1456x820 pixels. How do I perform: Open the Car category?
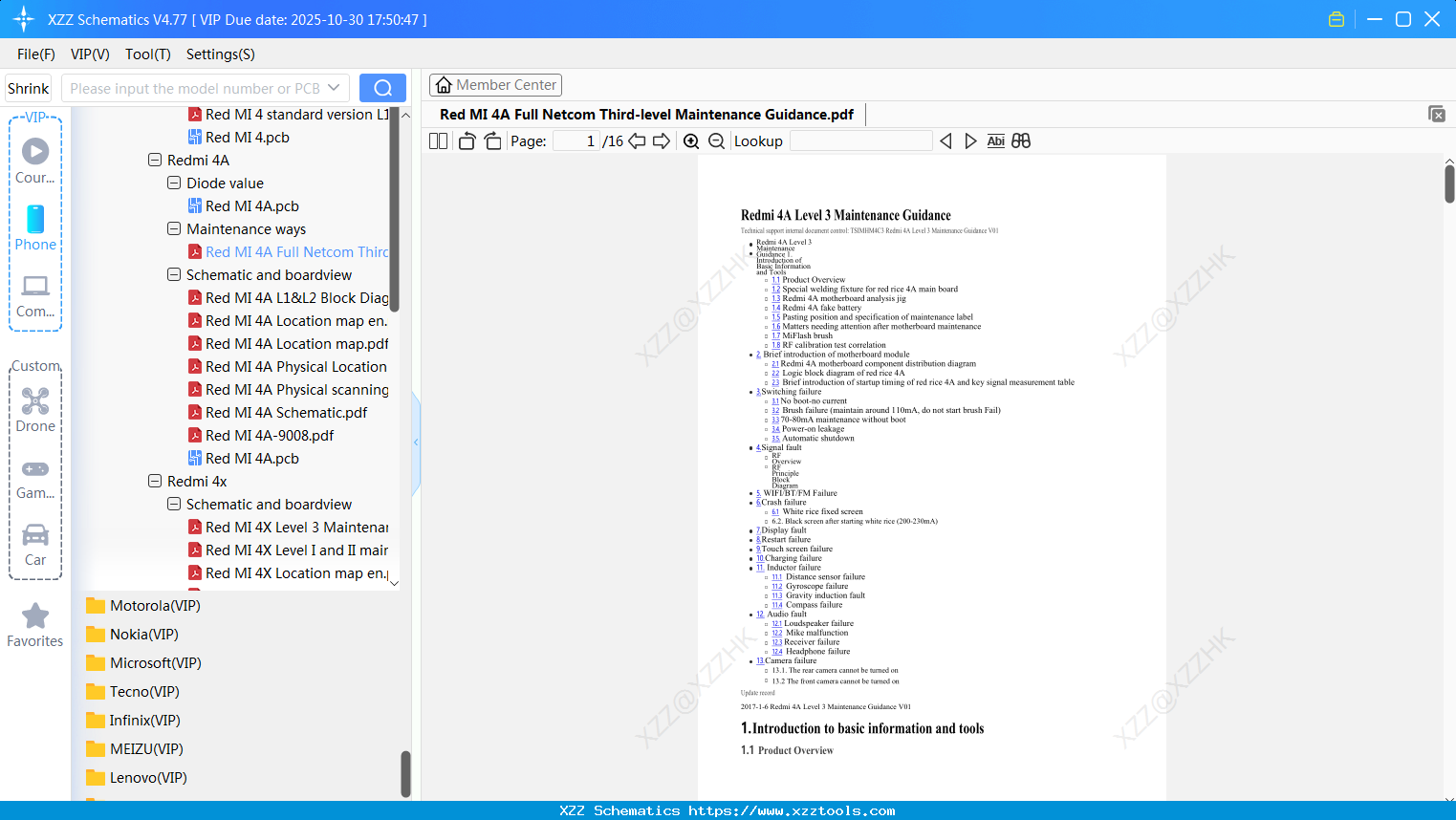pyautogui.click(x=35, y=545)
